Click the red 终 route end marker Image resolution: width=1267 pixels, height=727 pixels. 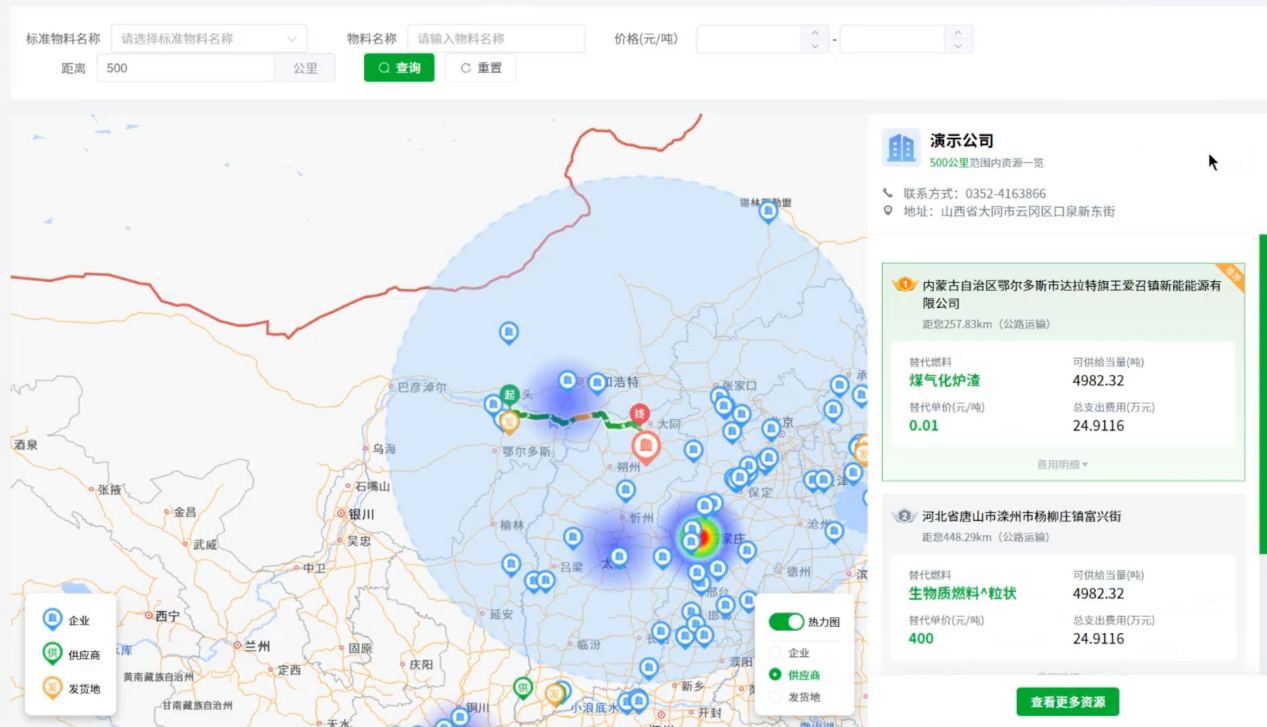(x=639, y=413)
